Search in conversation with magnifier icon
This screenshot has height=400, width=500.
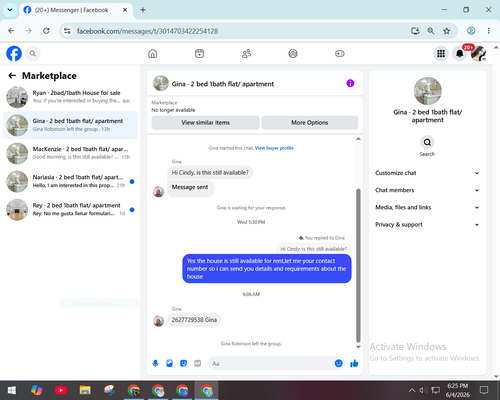(427, 142)
